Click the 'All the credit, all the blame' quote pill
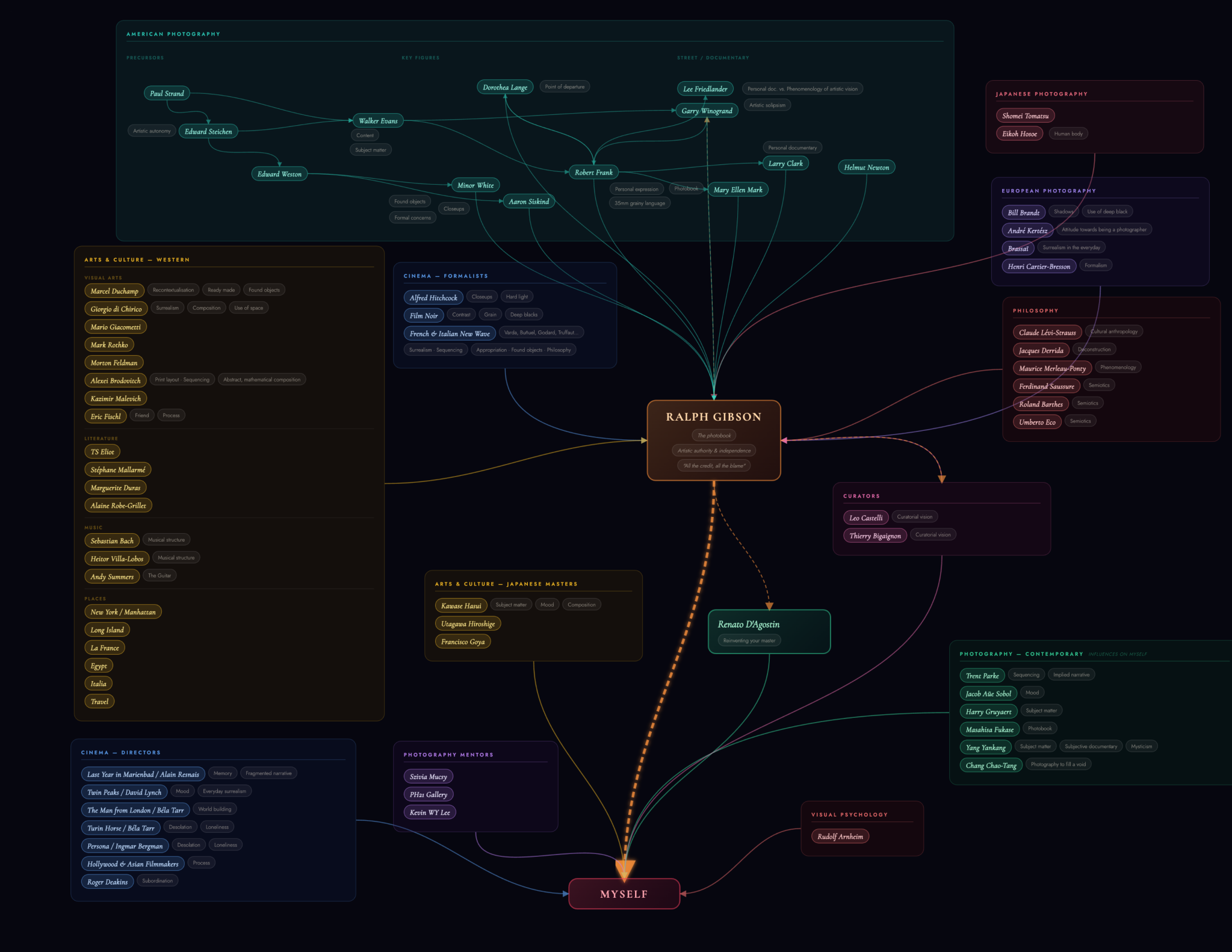The width and height of the screenshot is (1232, 952). 713,465
